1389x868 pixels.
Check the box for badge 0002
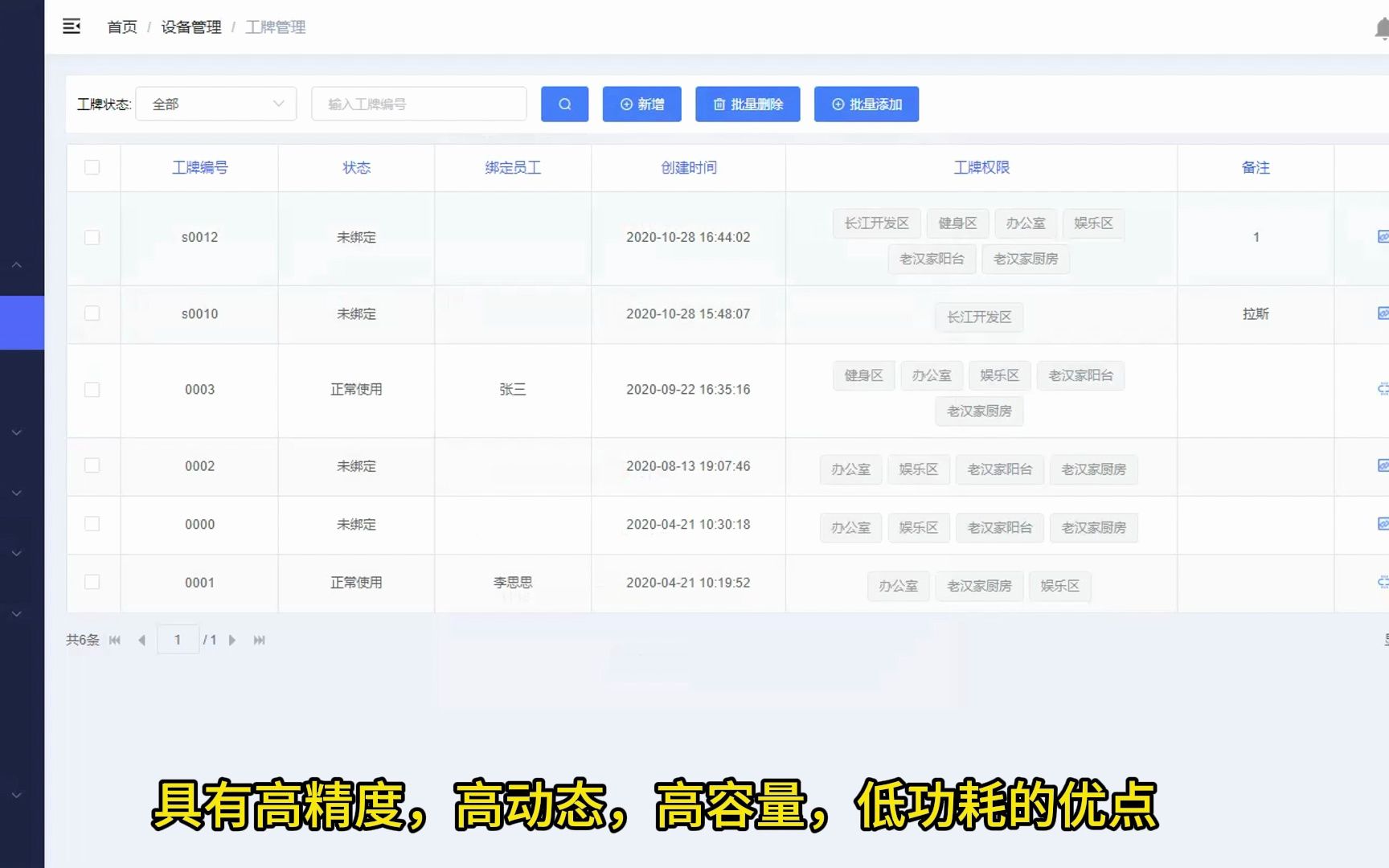[x=92, y=466]
